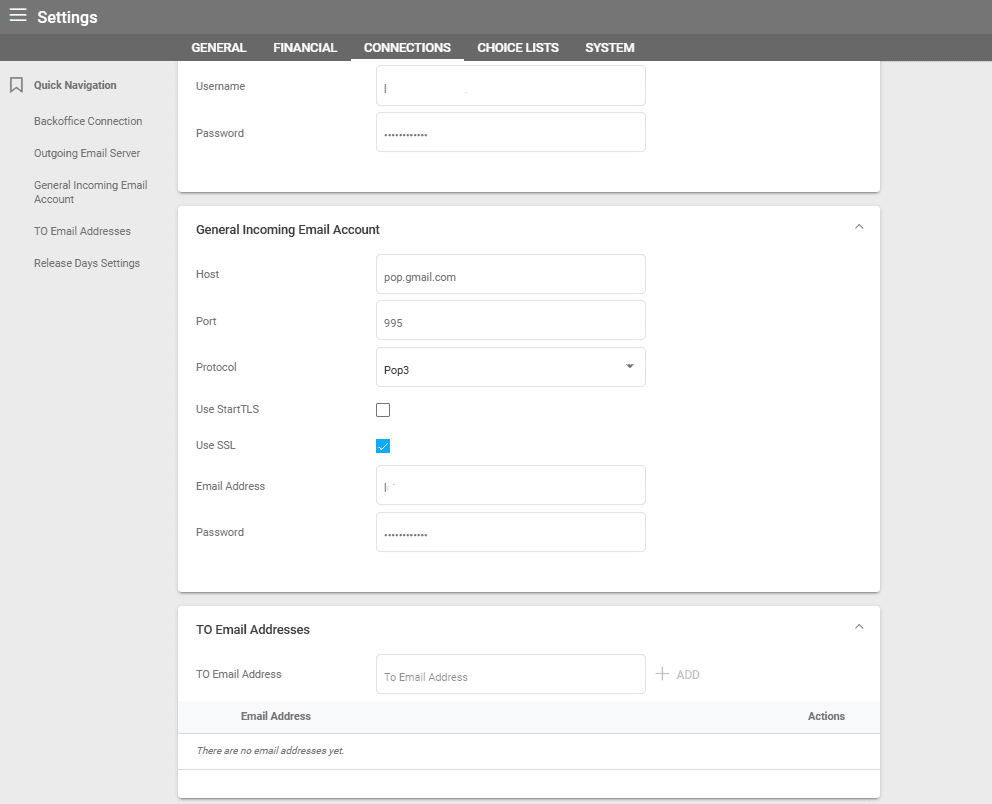Open the SYSTEM tab
The image size is (992, 804).
tap(609, 48)
